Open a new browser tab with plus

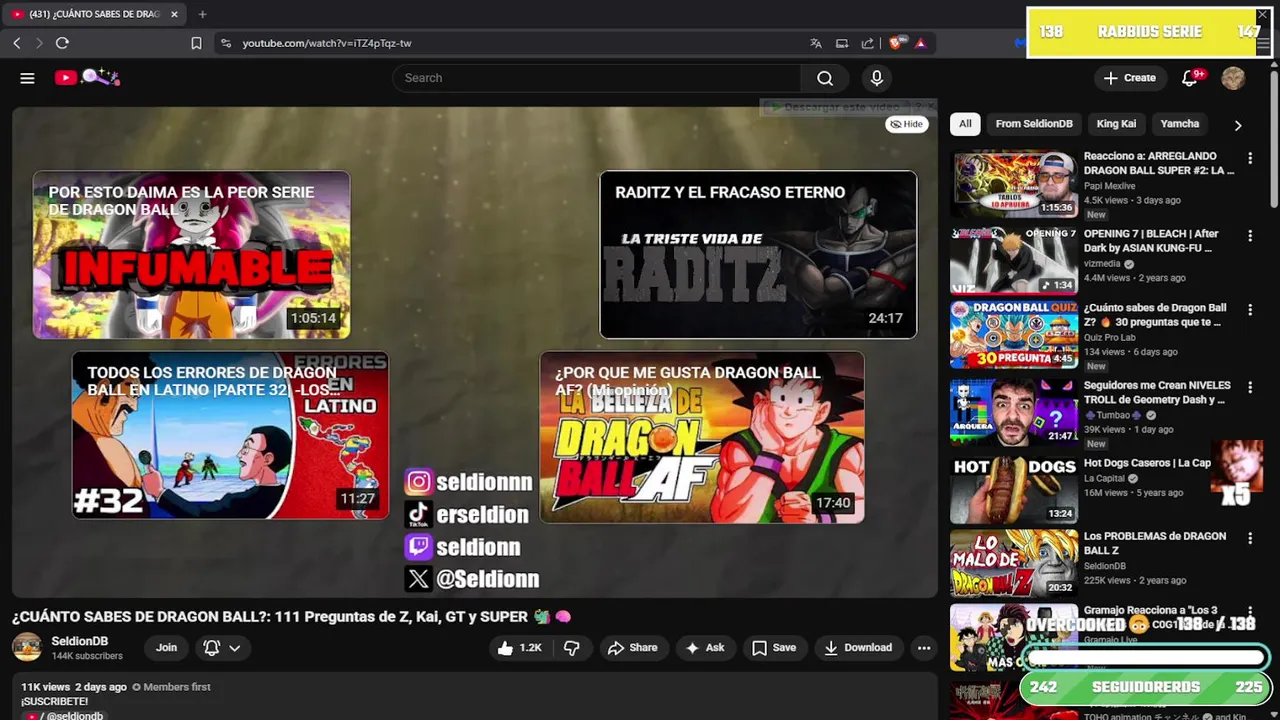(202, 14)
